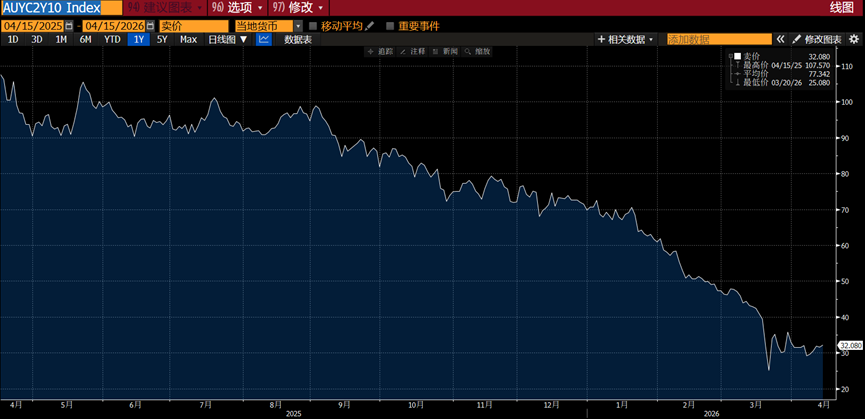Select the 6M time range
The height and width of the screenshot is (419, 865).
(x=85, y=40)
